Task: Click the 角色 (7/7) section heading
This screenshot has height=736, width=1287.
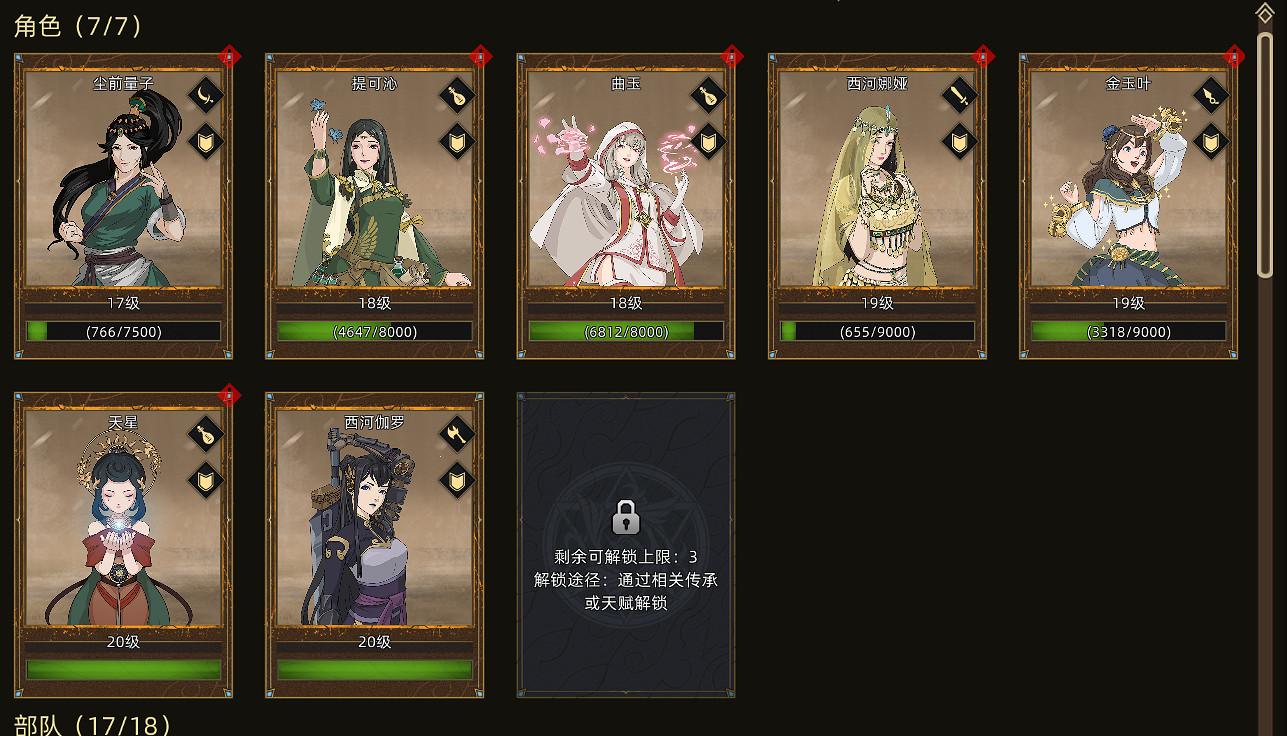Action: [x=79, y=25]
